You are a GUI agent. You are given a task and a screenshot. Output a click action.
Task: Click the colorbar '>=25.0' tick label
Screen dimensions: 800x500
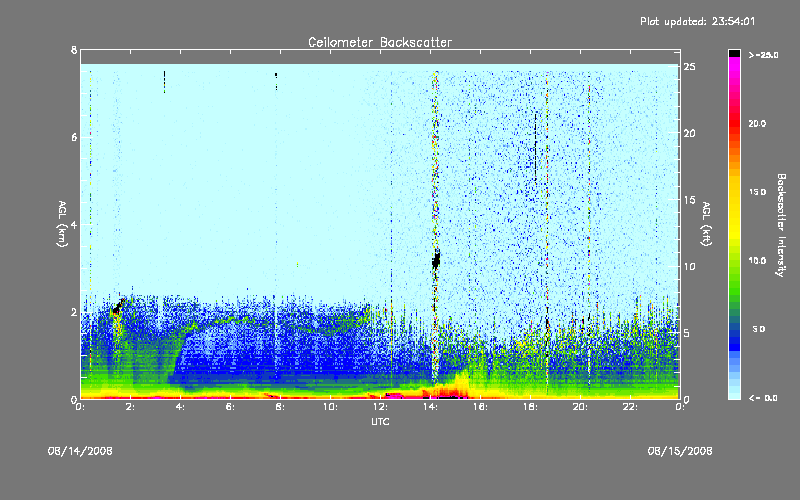[x=763, y=55]
